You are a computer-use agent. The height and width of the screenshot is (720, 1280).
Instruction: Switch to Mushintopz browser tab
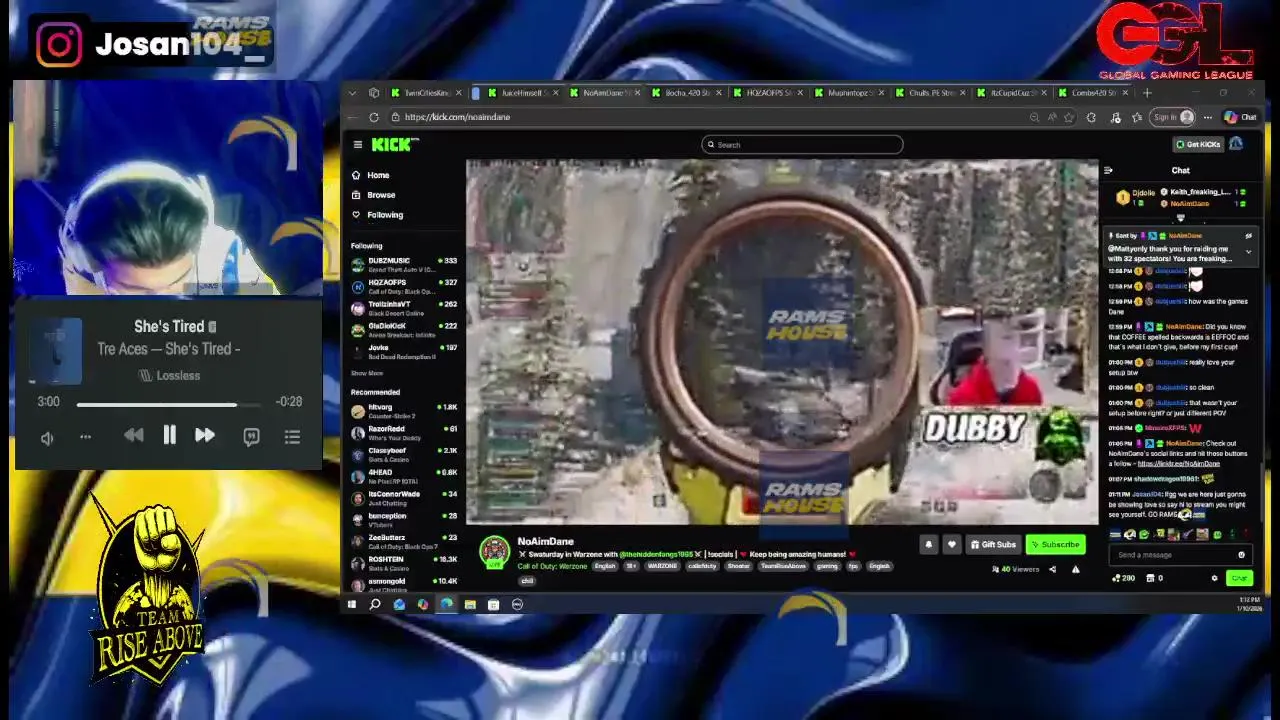click(x=850, y=93)
